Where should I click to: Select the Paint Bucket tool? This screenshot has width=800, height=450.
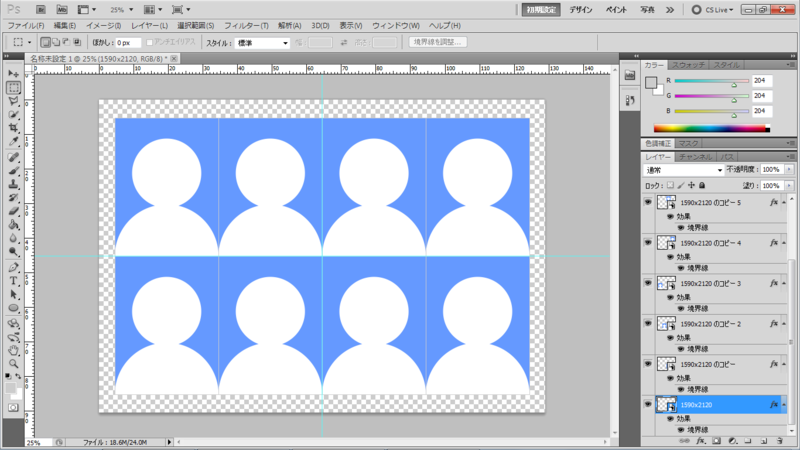point(14,224)
